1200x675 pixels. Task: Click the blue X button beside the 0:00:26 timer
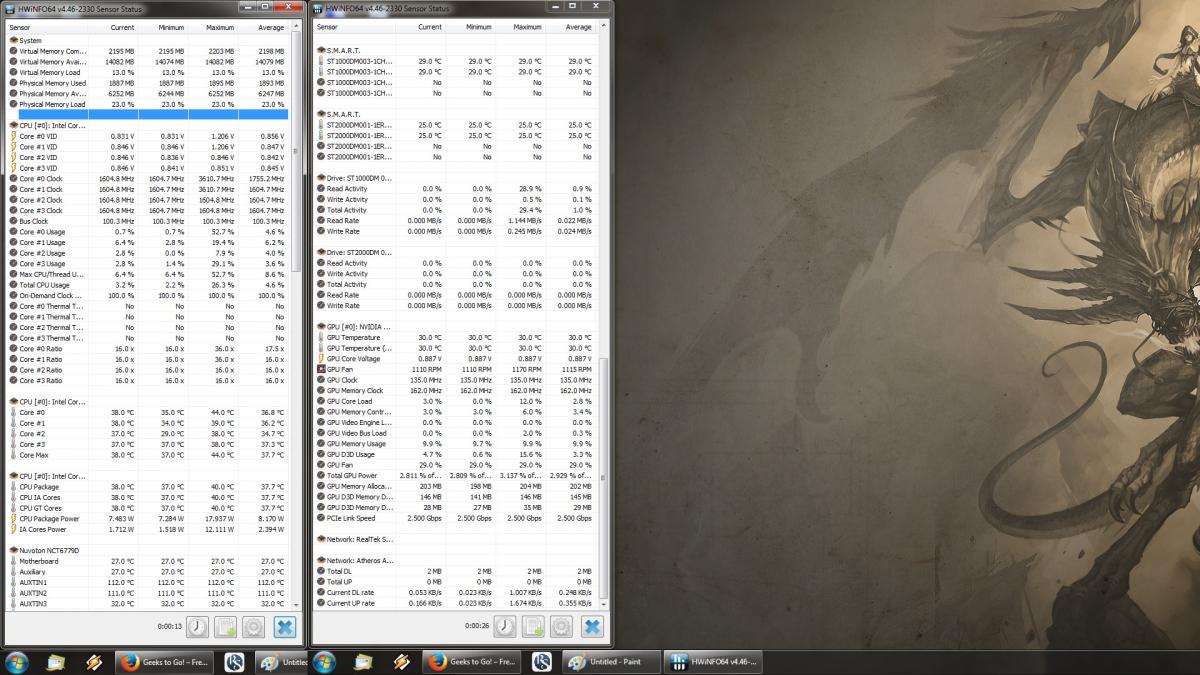coord(592,627)
